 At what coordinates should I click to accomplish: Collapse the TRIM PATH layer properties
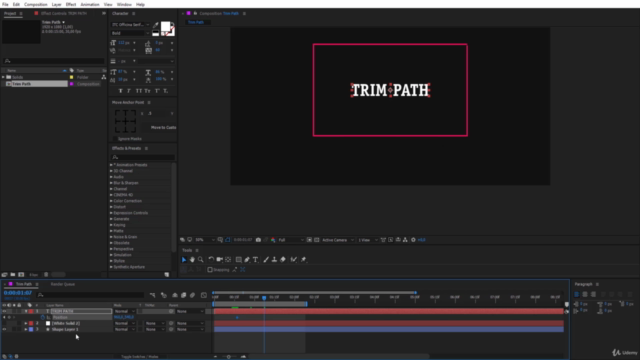(x=26, y=311)
